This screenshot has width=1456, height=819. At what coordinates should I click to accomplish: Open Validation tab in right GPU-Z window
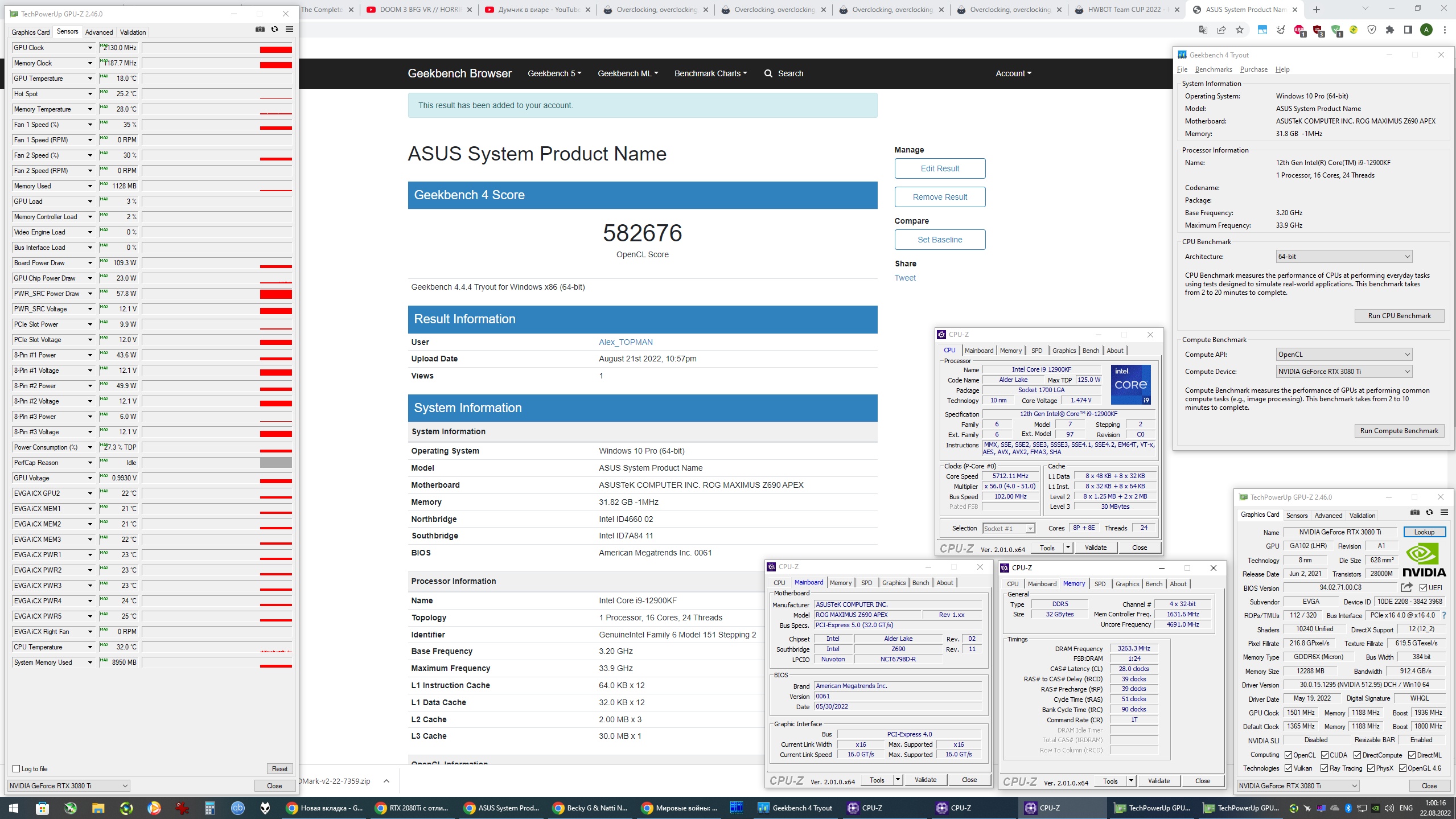[1362, 516]
